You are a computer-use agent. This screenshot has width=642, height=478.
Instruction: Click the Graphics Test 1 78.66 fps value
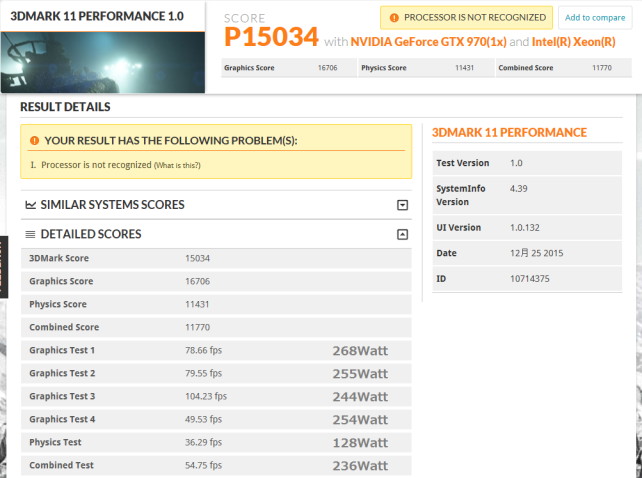(203, 350)
